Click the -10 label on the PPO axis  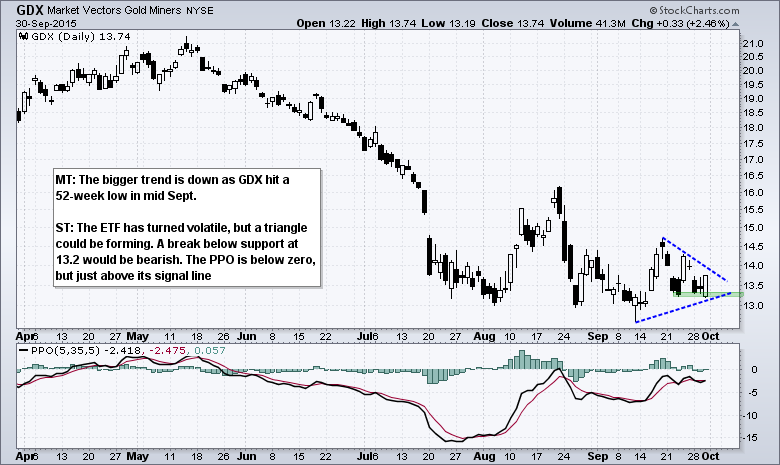click(752, 416)
